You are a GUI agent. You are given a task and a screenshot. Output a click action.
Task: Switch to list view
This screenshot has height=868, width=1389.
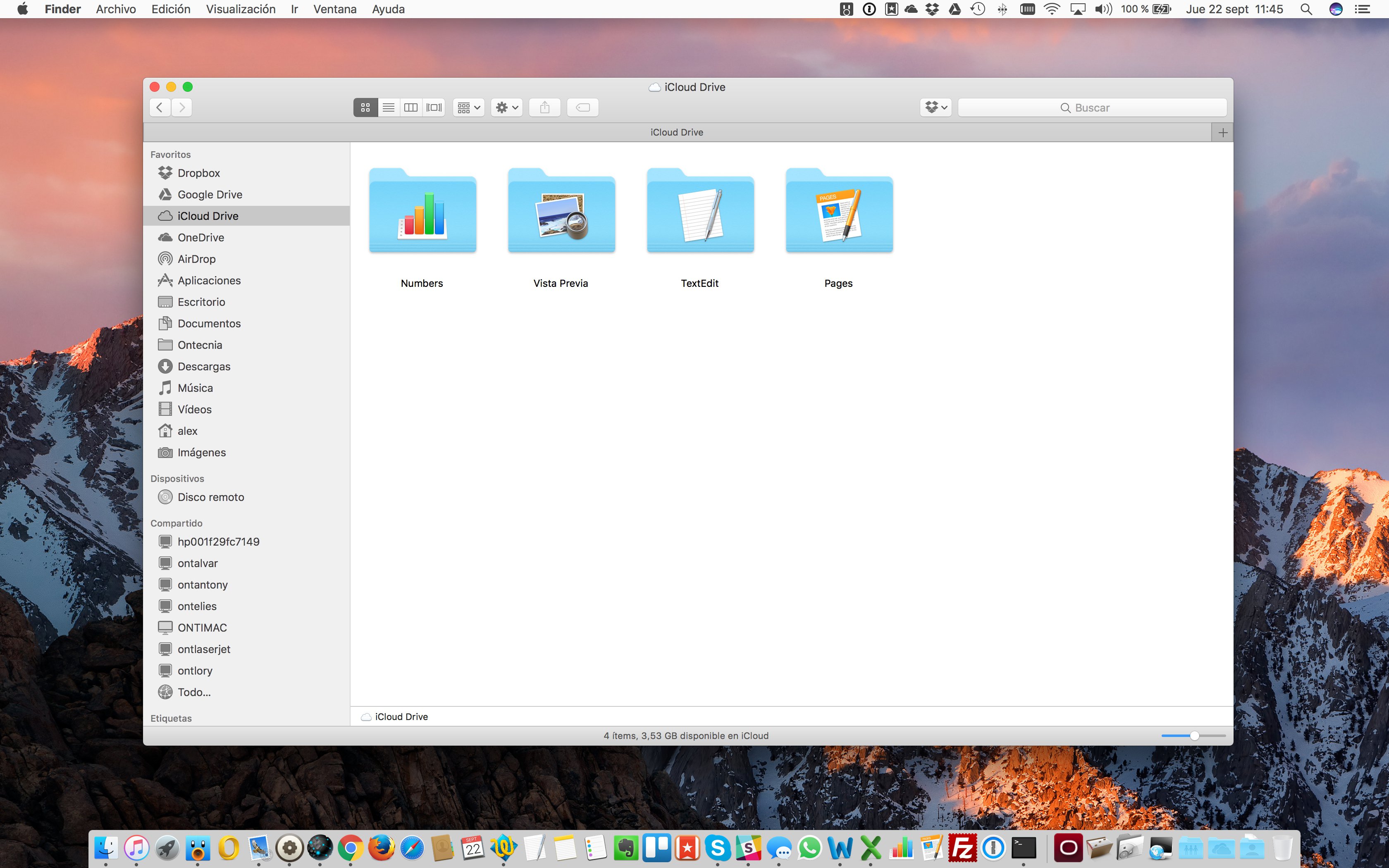click(x=389, y=107)
